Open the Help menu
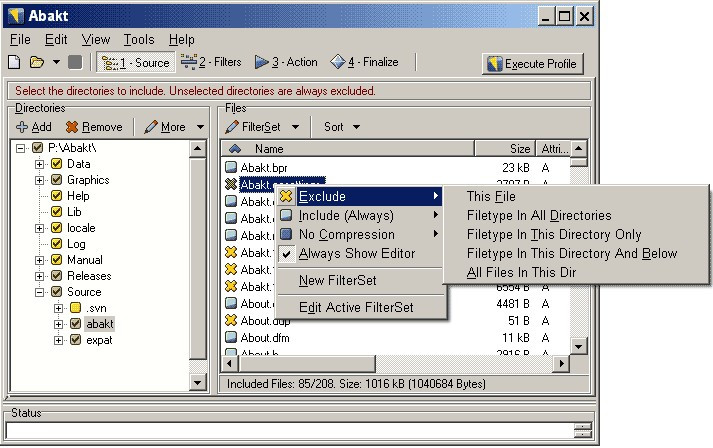 181,40
